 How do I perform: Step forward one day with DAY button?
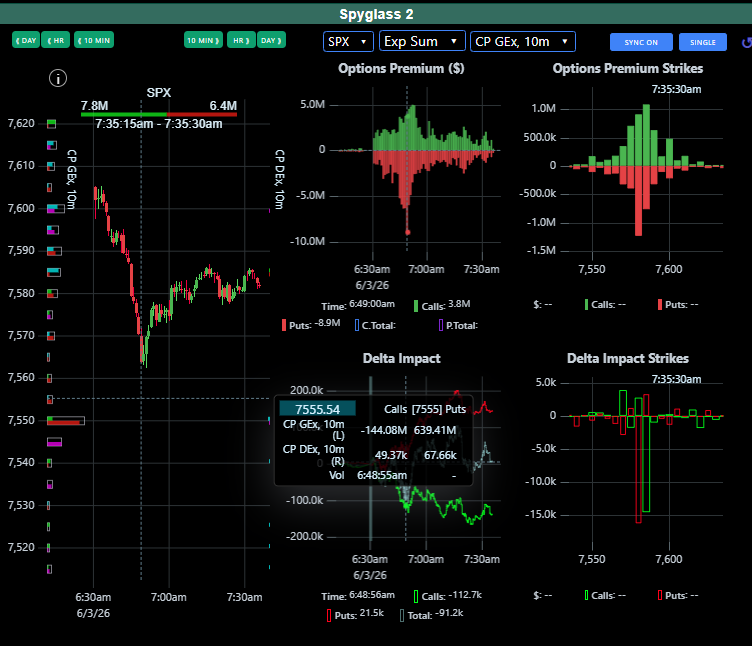271,40
